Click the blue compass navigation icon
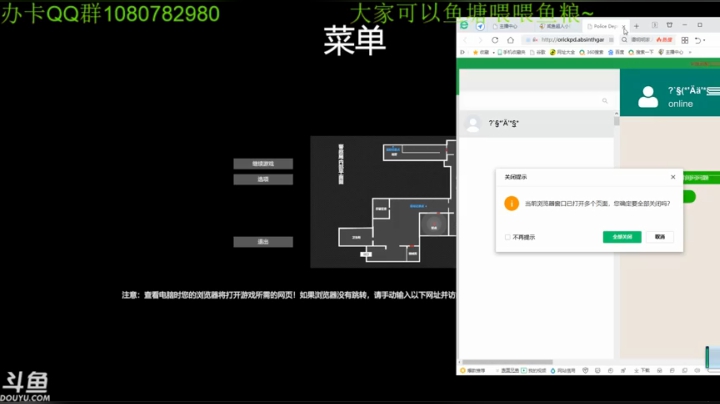Viewport: 720px width, 404px height. tap(480, 26)
